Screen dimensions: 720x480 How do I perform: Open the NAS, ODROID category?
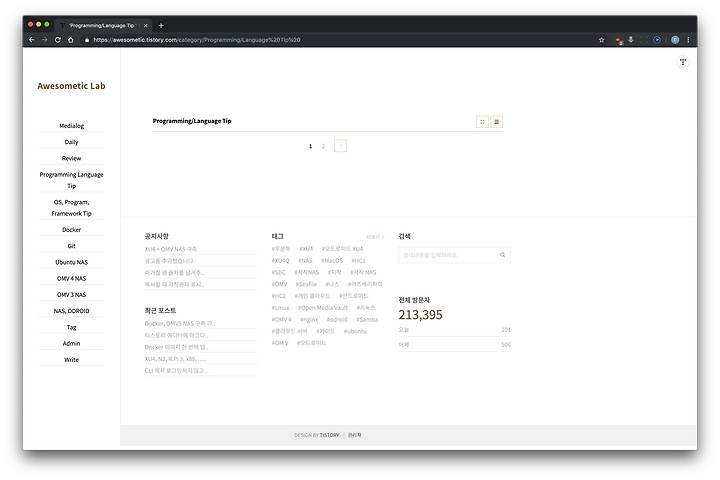(x=72, y=311)
